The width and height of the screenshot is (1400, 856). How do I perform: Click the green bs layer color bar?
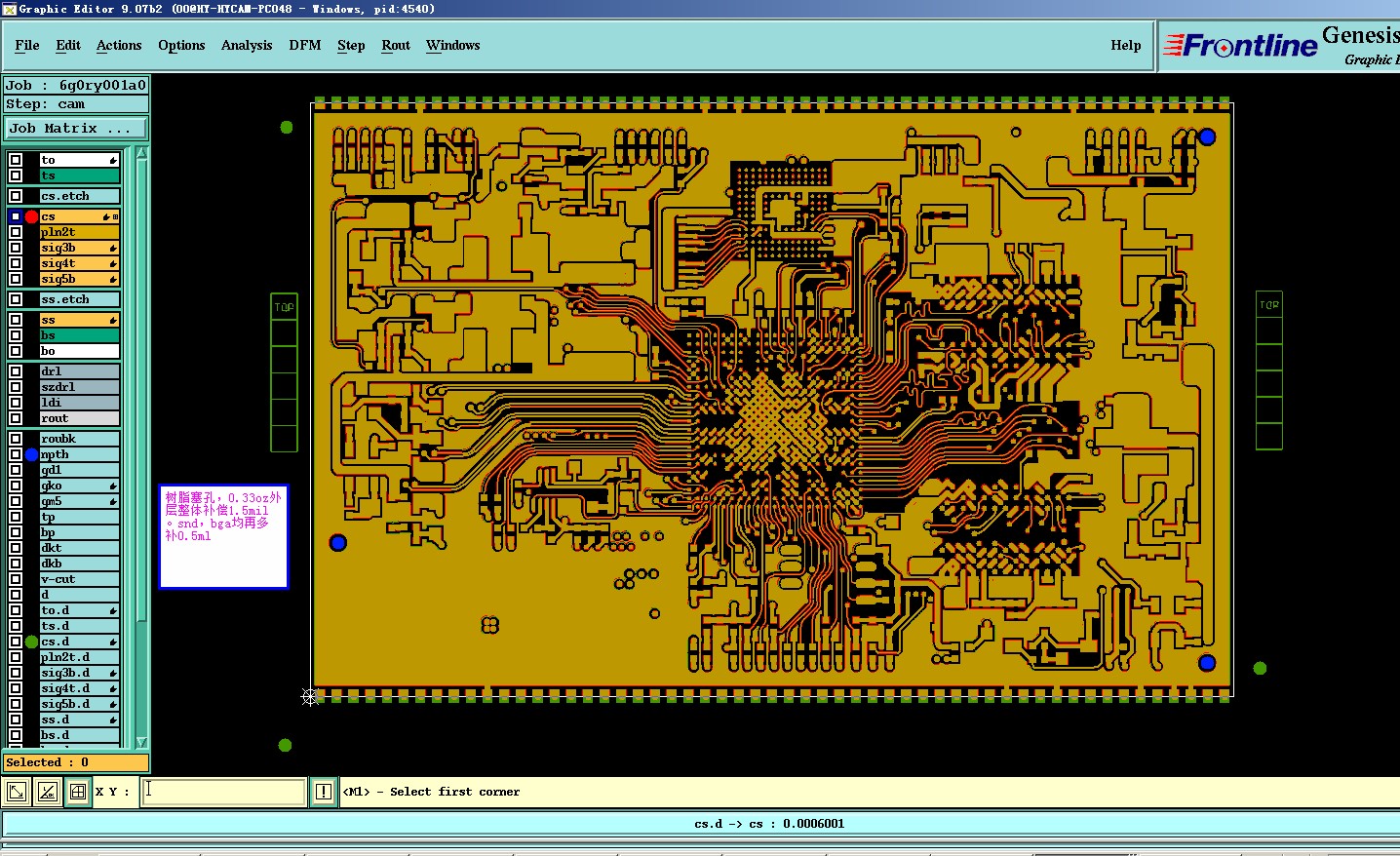tap(79, 335)
